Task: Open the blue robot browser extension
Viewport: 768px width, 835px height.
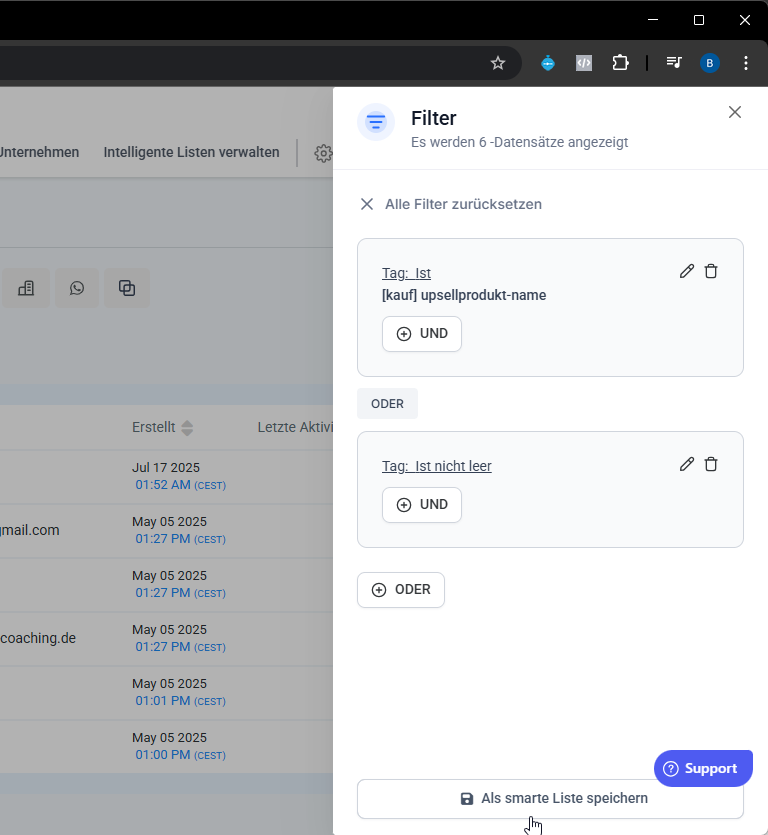Action: tap(548, 63)
